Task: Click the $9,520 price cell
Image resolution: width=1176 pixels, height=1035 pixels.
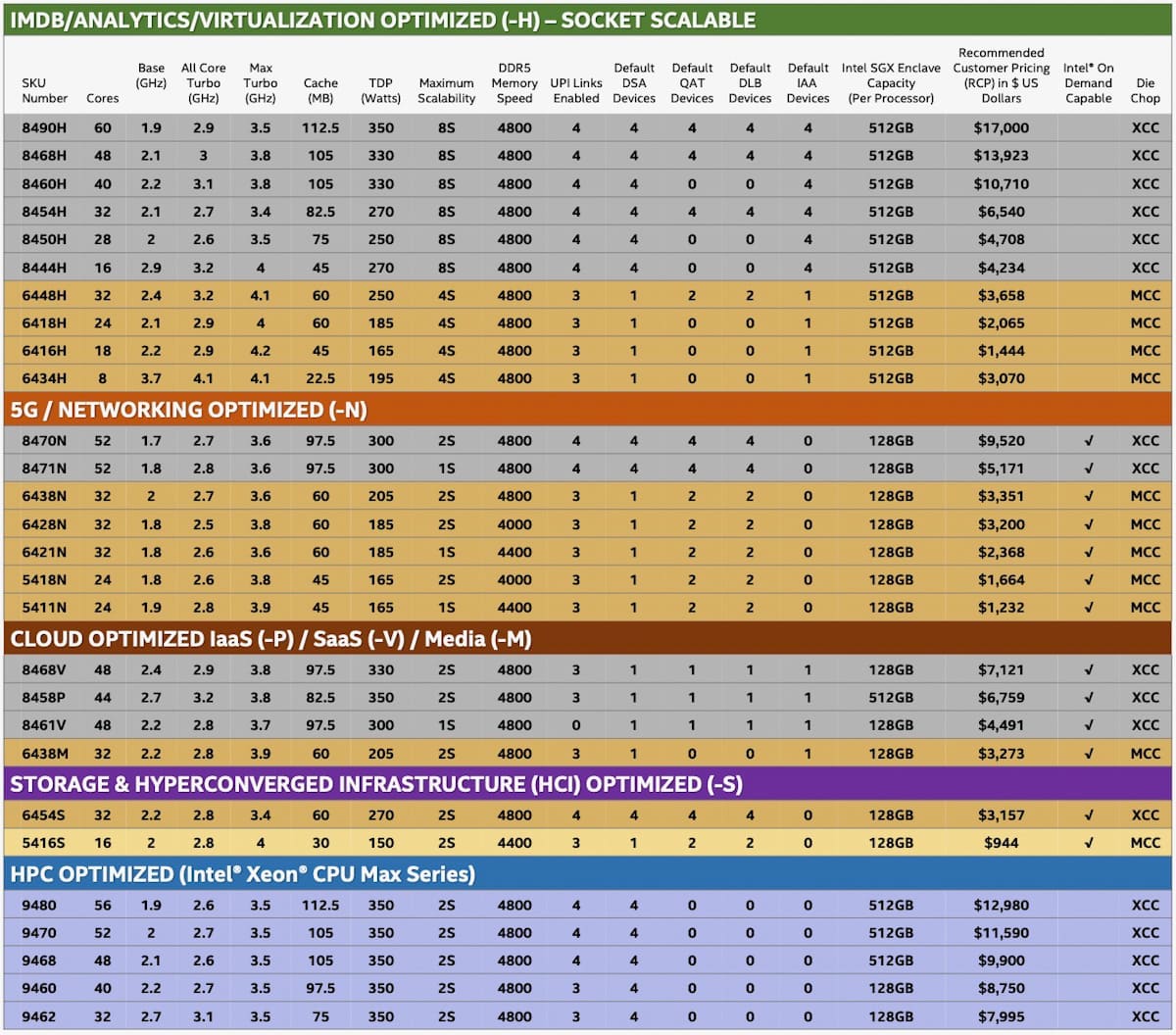Action: pyautogui.click(x=1002, y=441)
